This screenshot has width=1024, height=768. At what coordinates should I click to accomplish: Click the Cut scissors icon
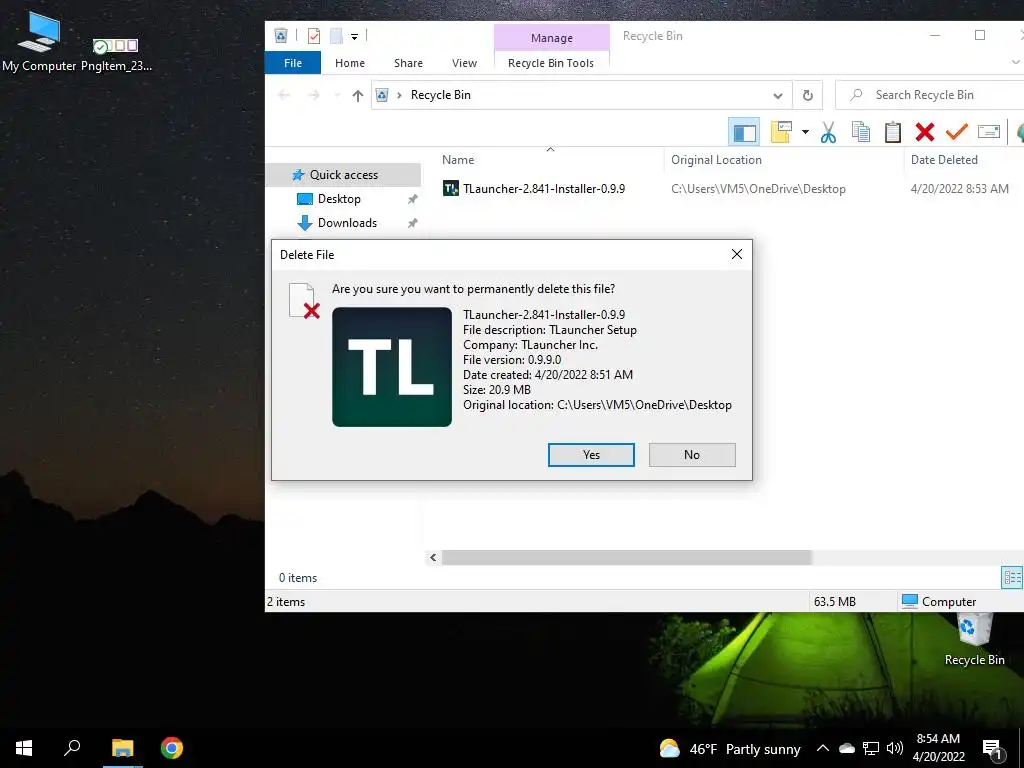(x=828, y=132)
